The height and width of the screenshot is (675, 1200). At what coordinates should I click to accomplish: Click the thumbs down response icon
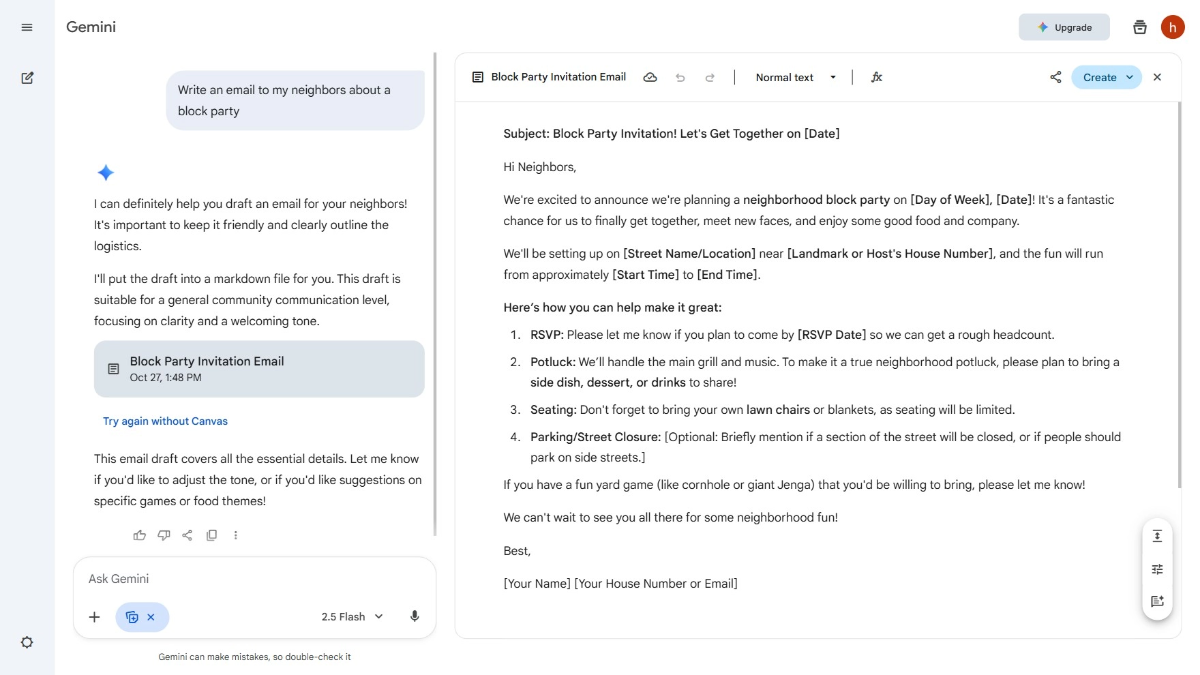coord(164,535)
